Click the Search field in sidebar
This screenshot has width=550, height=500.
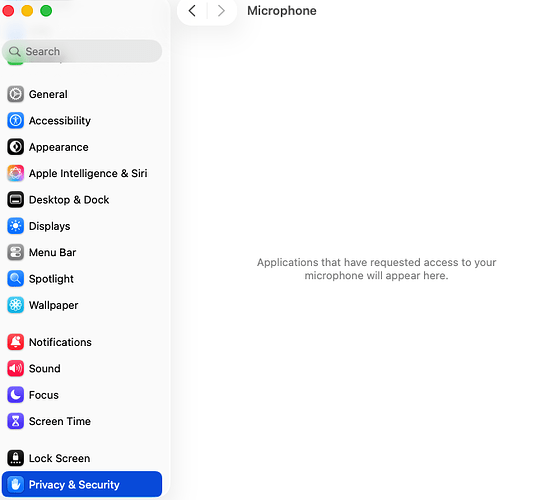pyautogui.click(x=82, y=51)
